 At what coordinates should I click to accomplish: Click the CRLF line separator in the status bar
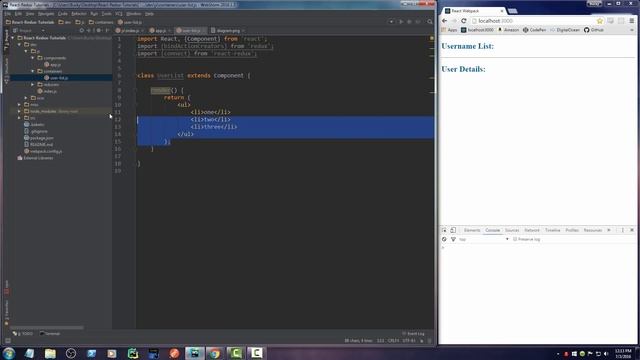tap(393, 340)
